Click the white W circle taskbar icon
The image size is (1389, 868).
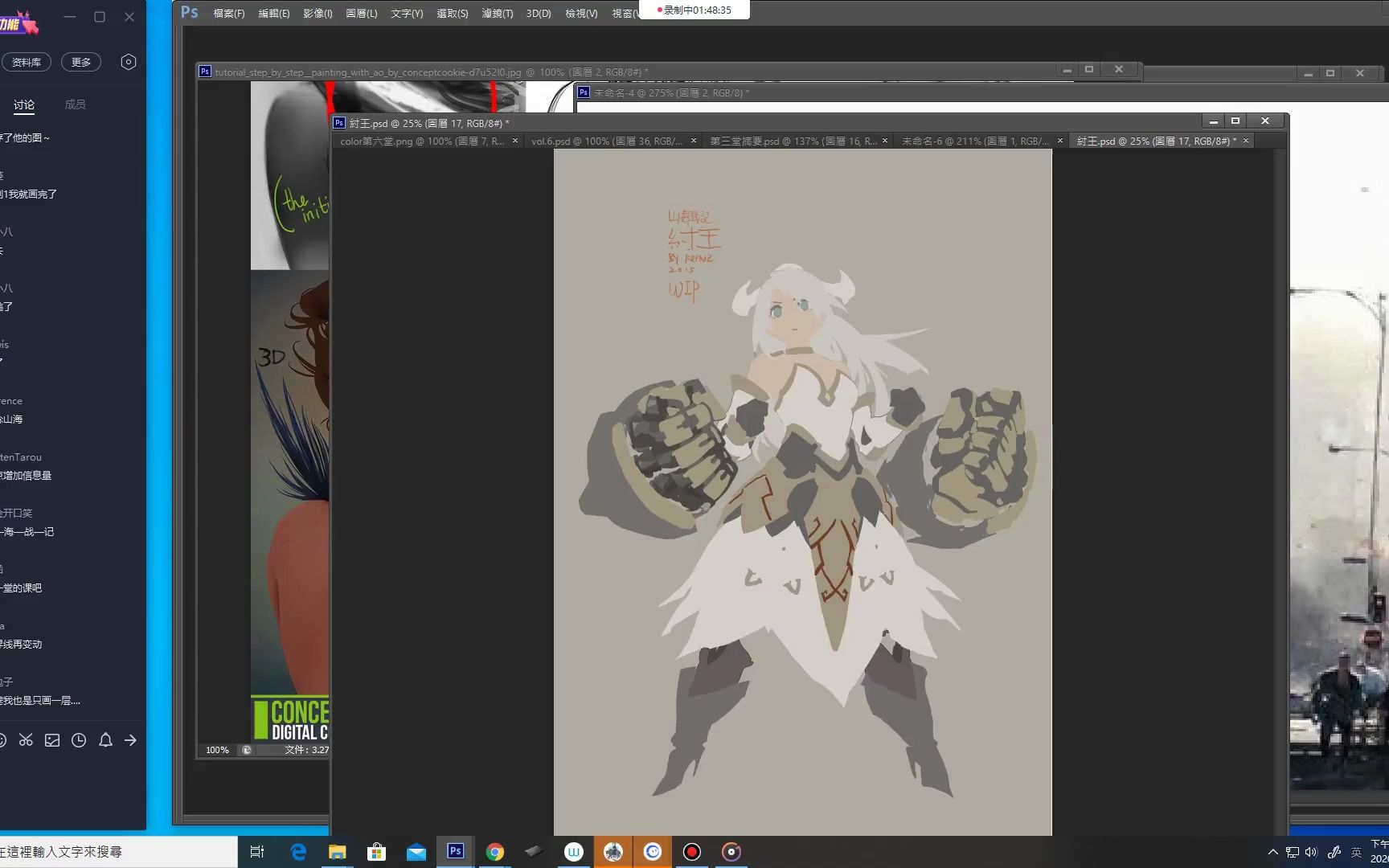point(574,852)
